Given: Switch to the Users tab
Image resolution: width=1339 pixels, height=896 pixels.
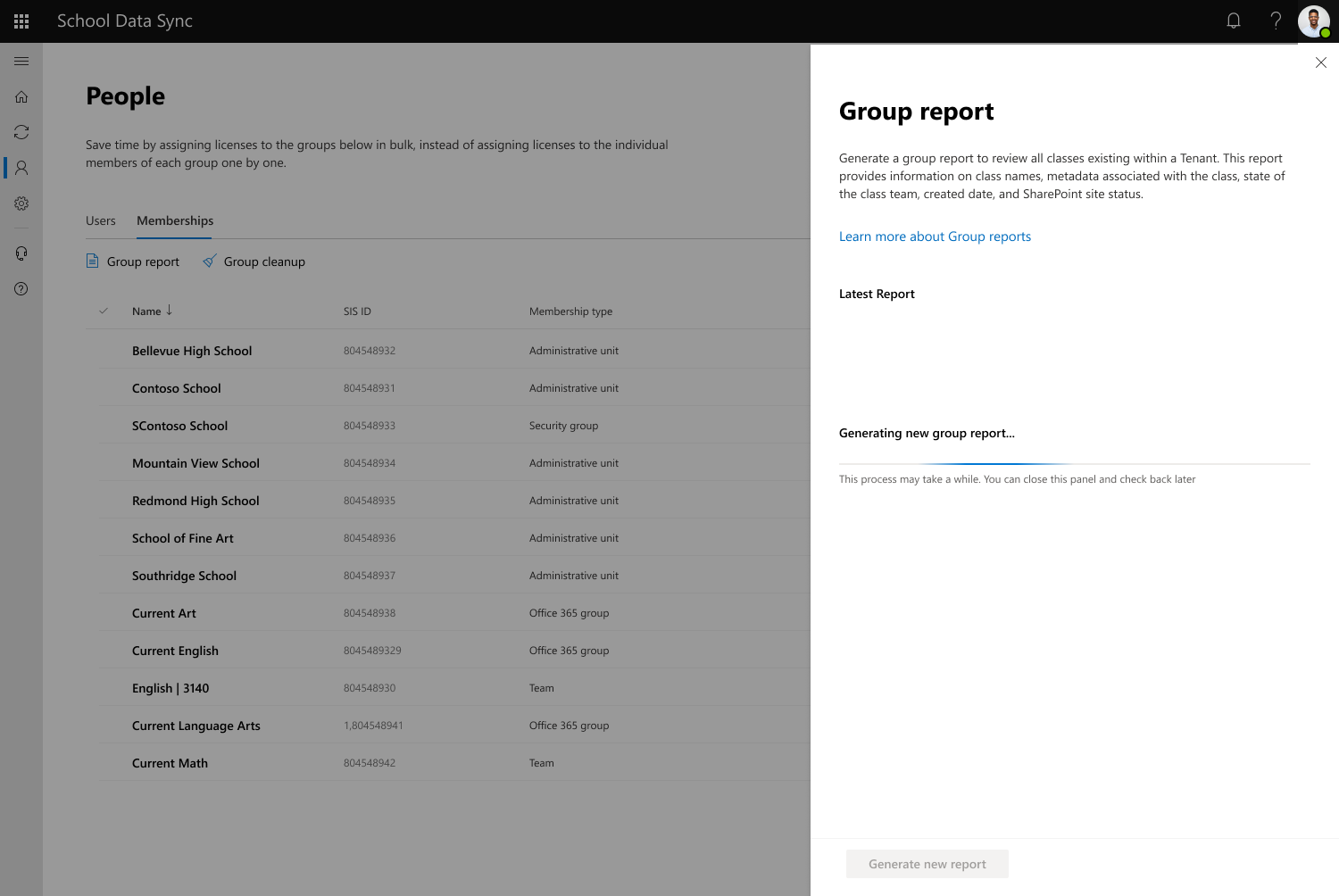Looking at the screenshot, I should point(101,220).
